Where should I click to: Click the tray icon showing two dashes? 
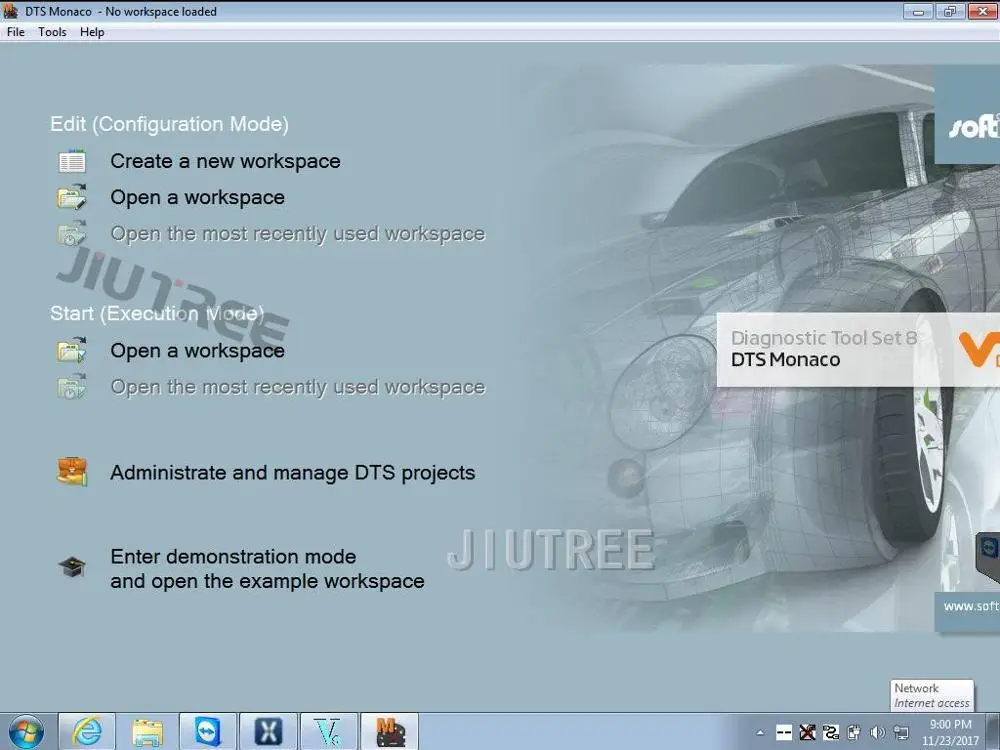[x=784, y=733]
